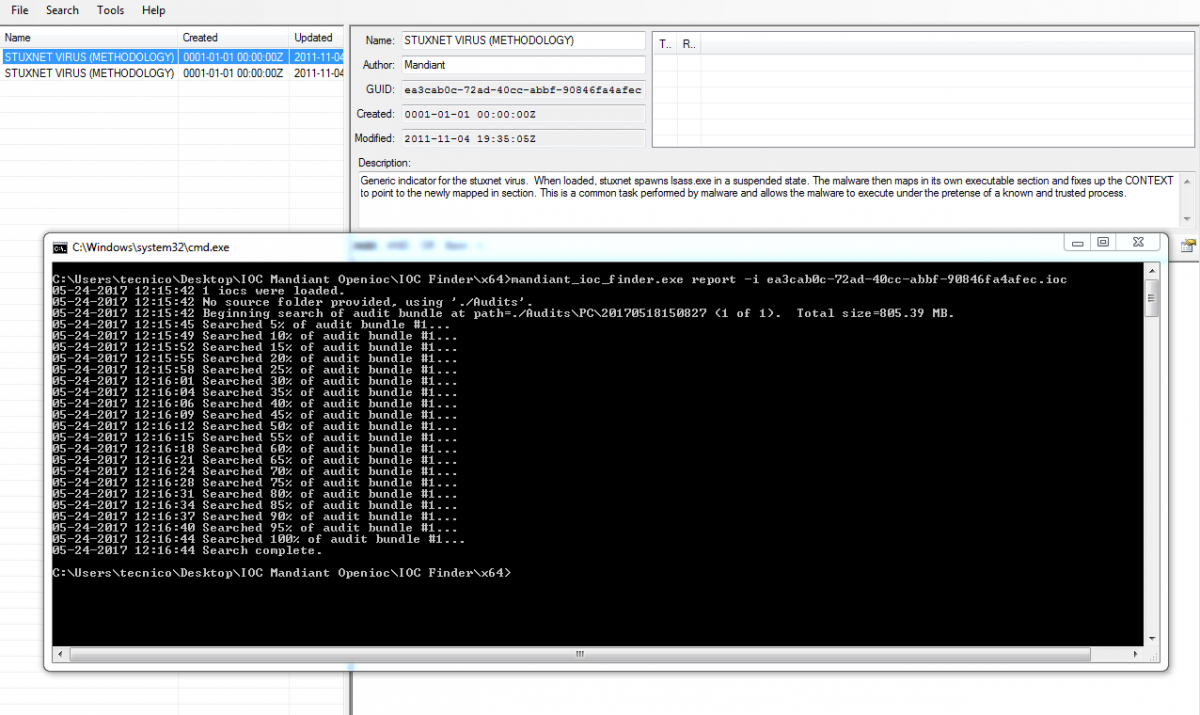
Task: Click cmd horizontal scroll-right arrow
Action: click(x=1134, y=654)
